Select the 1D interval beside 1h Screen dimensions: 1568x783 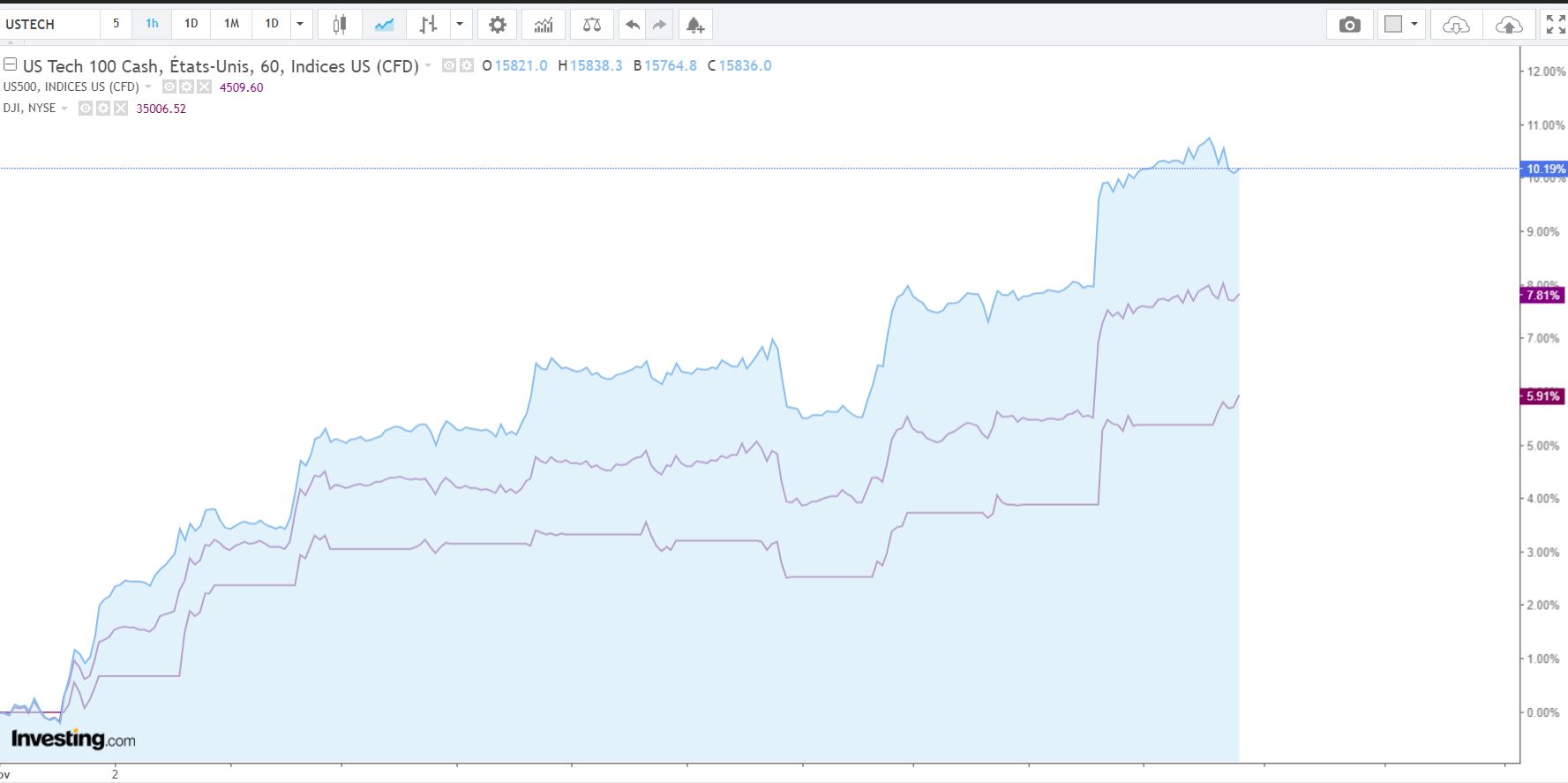coord(191,24)
